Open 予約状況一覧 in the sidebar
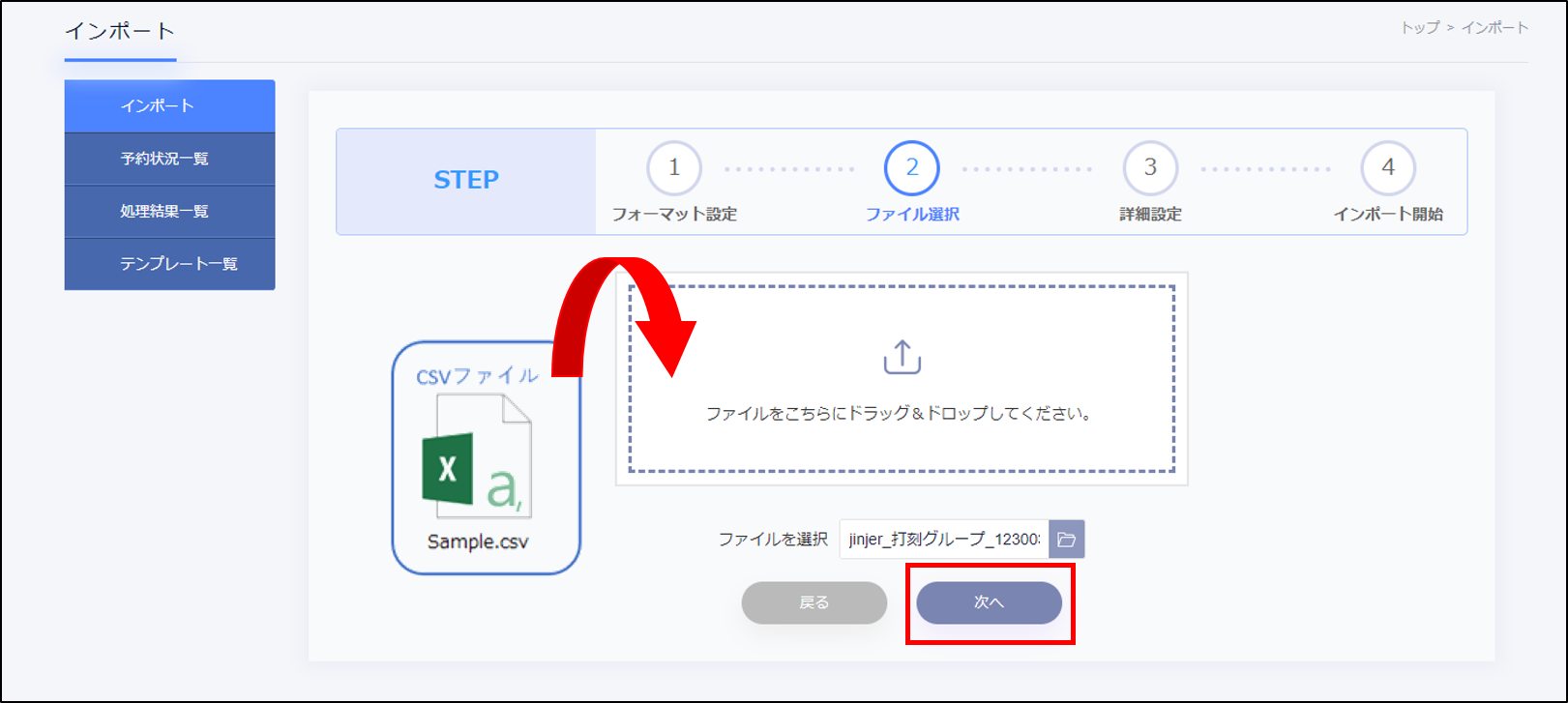 pyautogui.click(x=169, y=159)
